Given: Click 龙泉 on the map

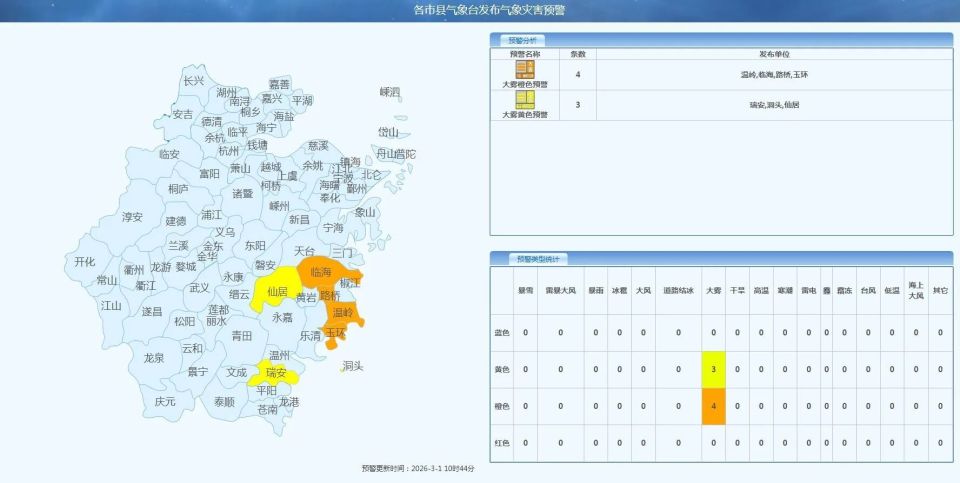Looking at the screenshot, I should point(154,358).
